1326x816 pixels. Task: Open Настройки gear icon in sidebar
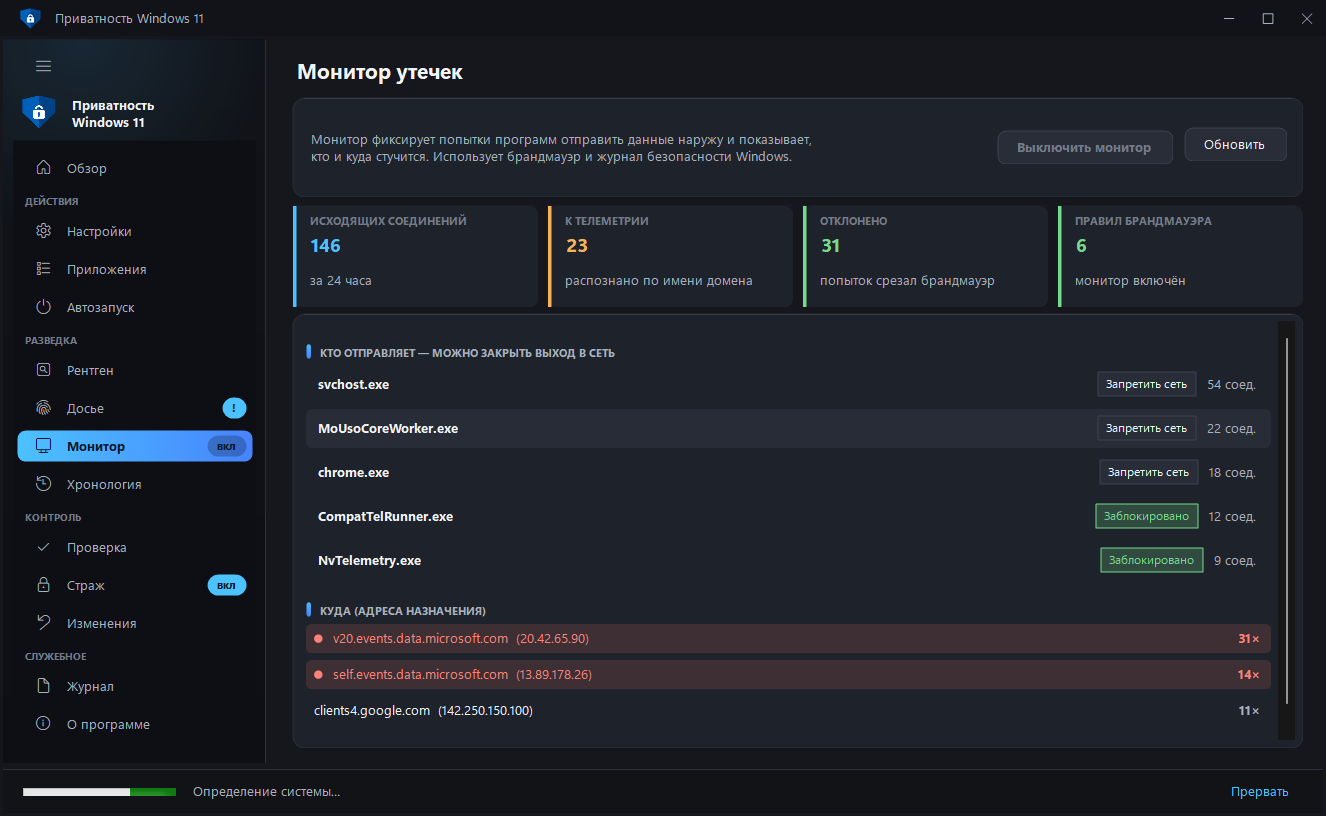(x=43, y=231)
